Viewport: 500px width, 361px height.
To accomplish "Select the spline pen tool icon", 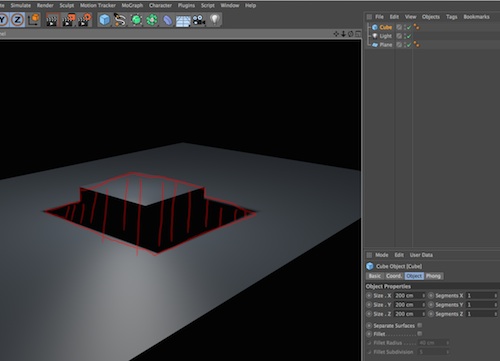I will [x=120, y=20].
